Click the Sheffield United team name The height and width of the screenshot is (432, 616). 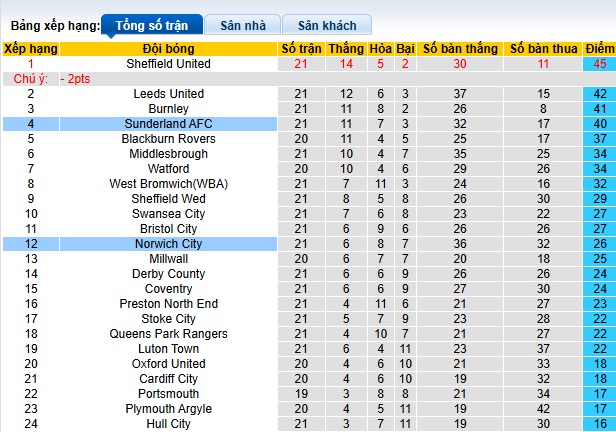click(169, 64)
